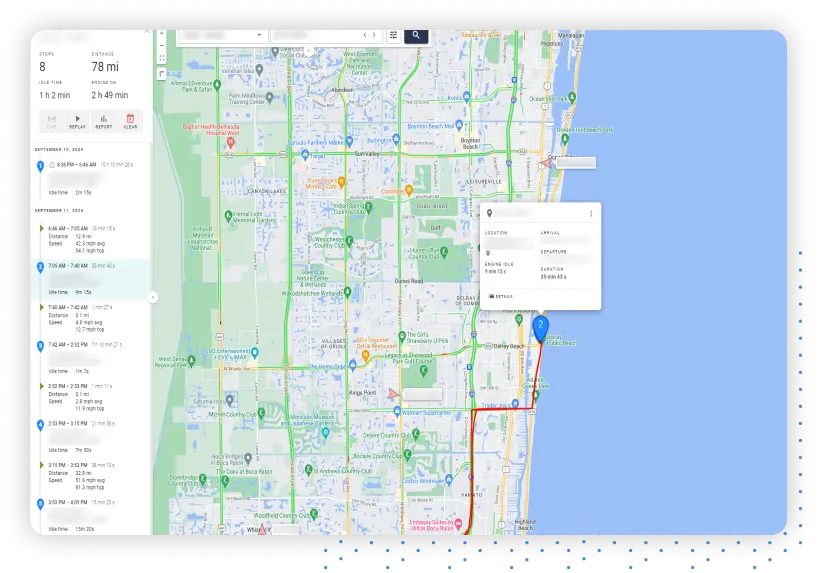Screen dimensions: 817x573
Task: Collapse the trip history side panel
Action: coord(153,297)
